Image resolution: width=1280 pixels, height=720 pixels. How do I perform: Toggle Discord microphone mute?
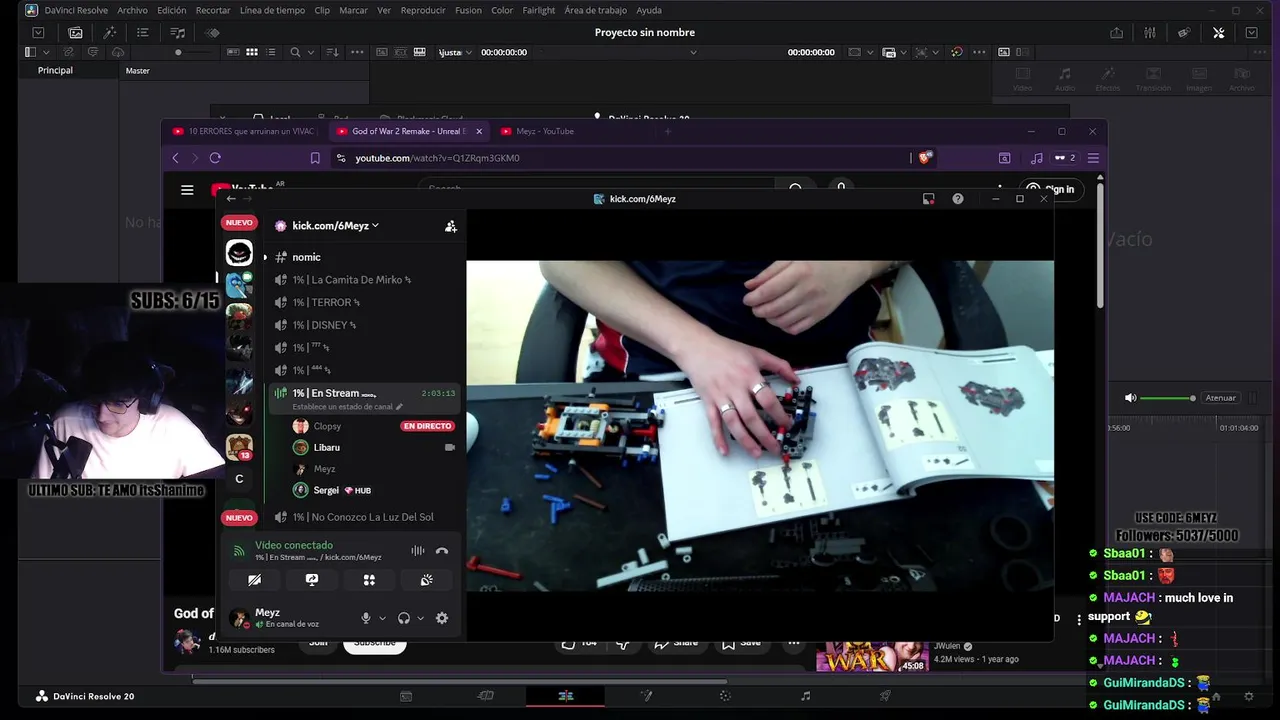pos(366,618)
